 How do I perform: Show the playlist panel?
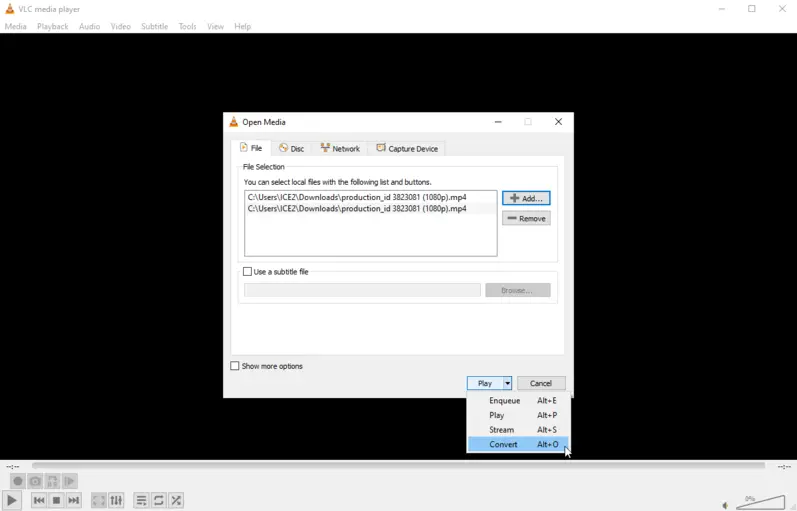click(141, 500)
